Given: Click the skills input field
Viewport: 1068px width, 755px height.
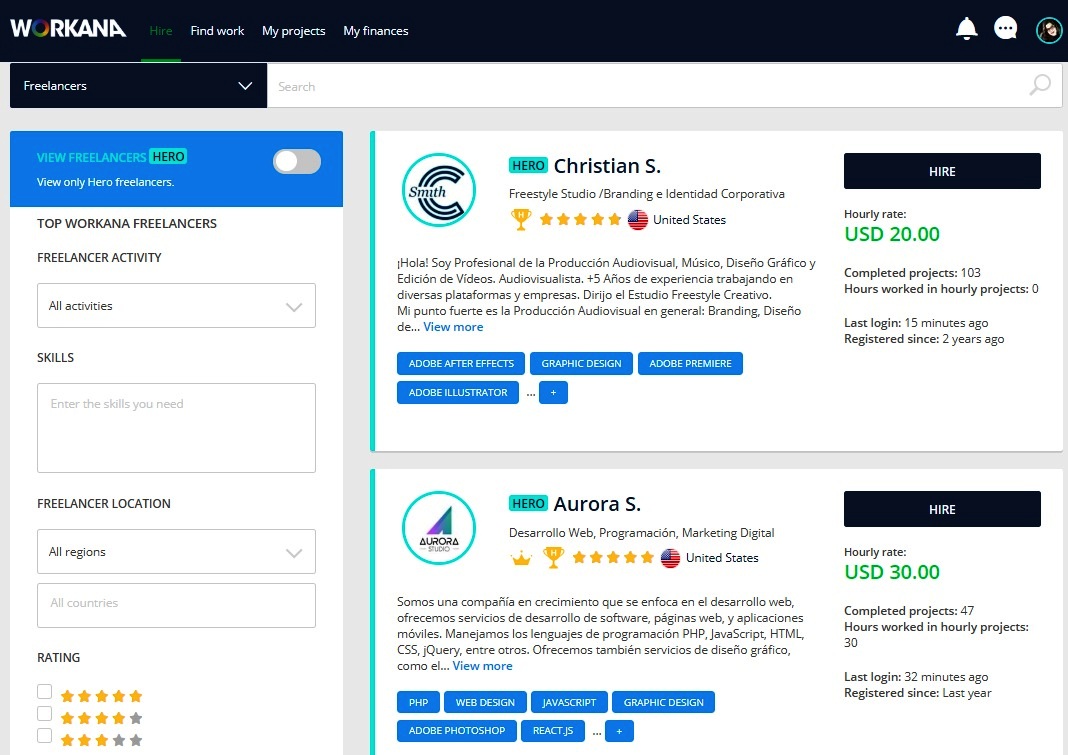Looking at the screenshot, I should pyautogui.click(x=176, y=427).
